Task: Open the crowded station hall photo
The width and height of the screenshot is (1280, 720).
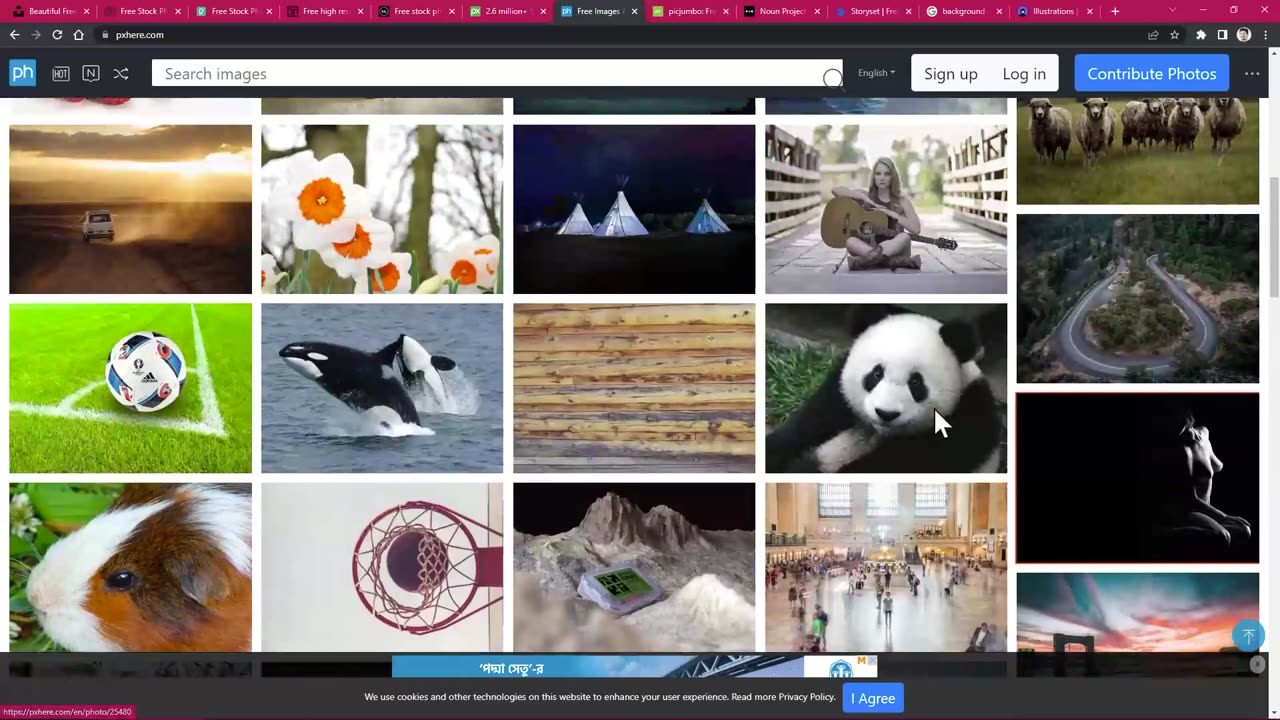Action: (886, 567)
